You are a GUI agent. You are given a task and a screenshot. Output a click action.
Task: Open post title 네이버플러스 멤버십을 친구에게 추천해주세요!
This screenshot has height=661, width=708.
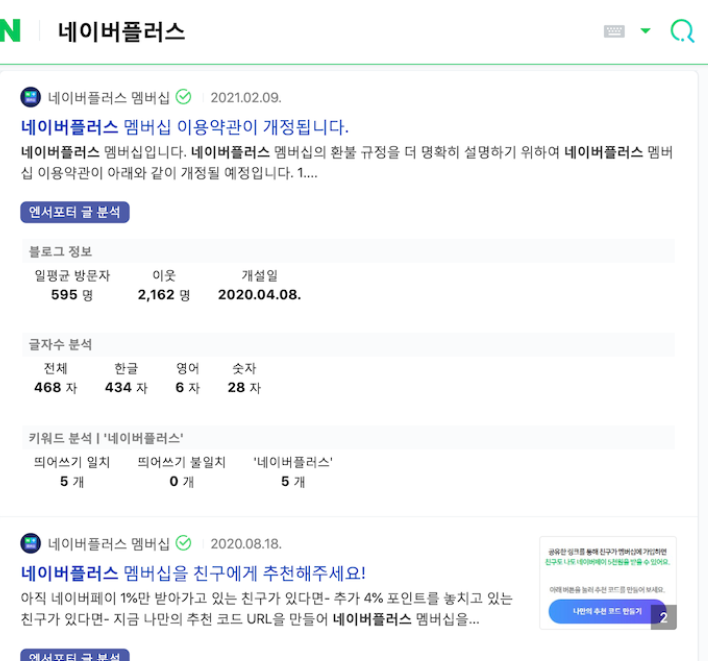[193, 573]
